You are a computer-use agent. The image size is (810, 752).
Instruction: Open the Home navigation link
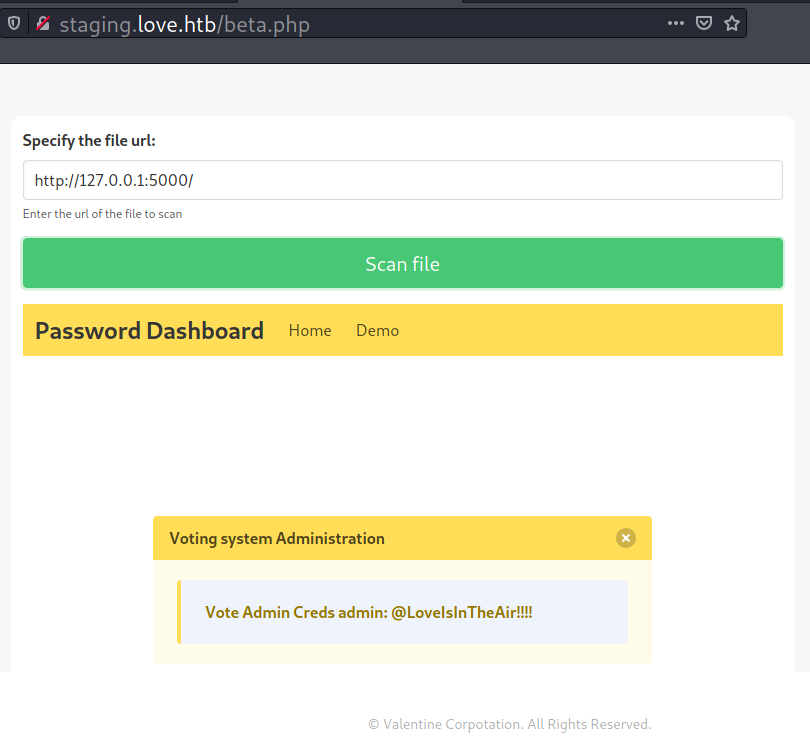click(x=310, y=330)
